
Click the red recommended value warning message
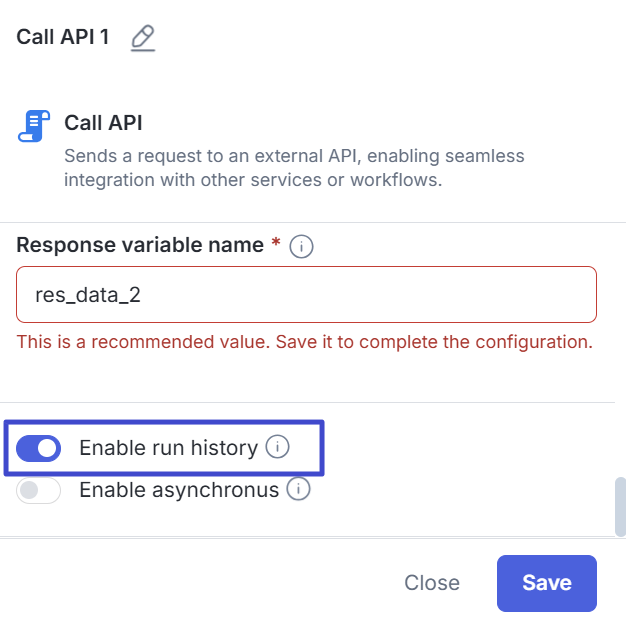(x=305, y=342)
